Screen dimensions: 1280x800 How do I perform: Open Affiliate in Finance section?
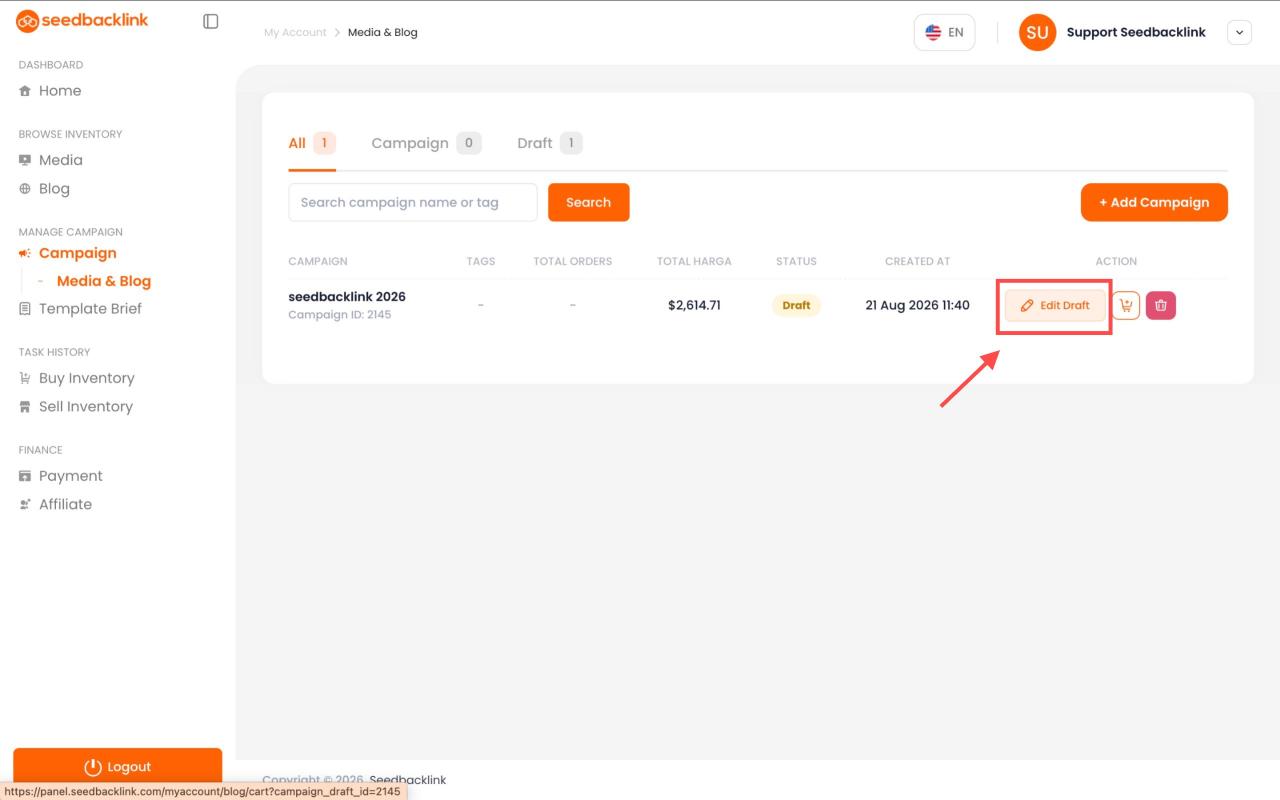coord(65,505)
